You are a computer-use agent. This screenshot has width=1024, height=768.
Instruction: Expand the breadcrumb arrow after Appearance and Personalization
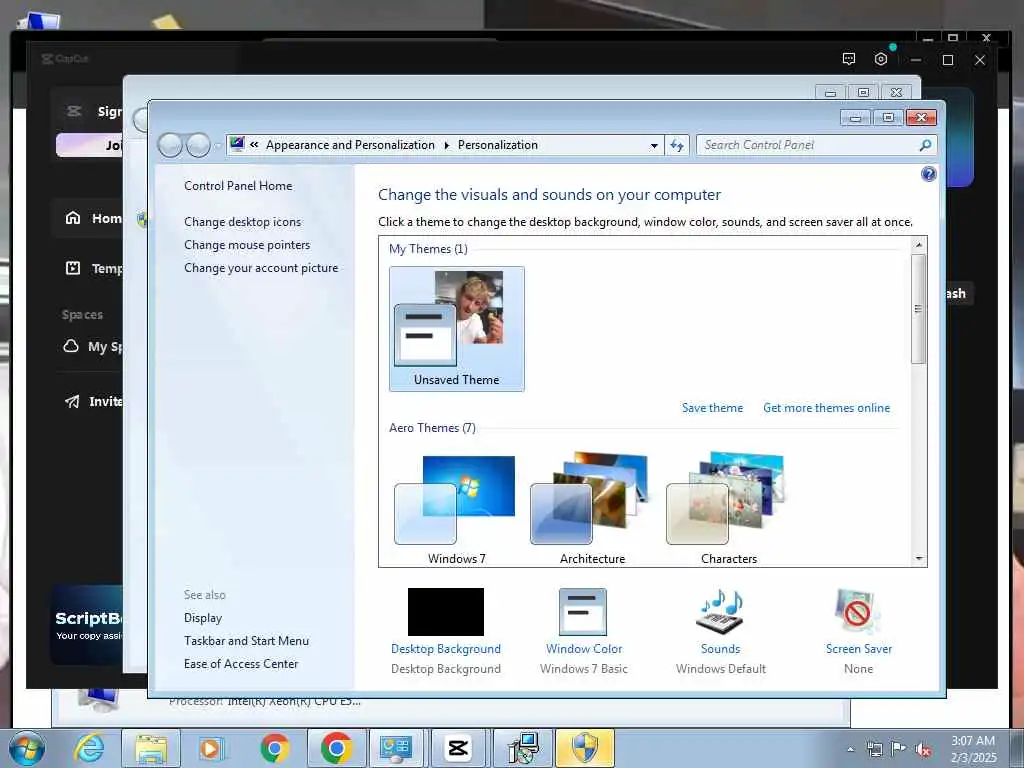pyautogui.click(x=447, y=145)
